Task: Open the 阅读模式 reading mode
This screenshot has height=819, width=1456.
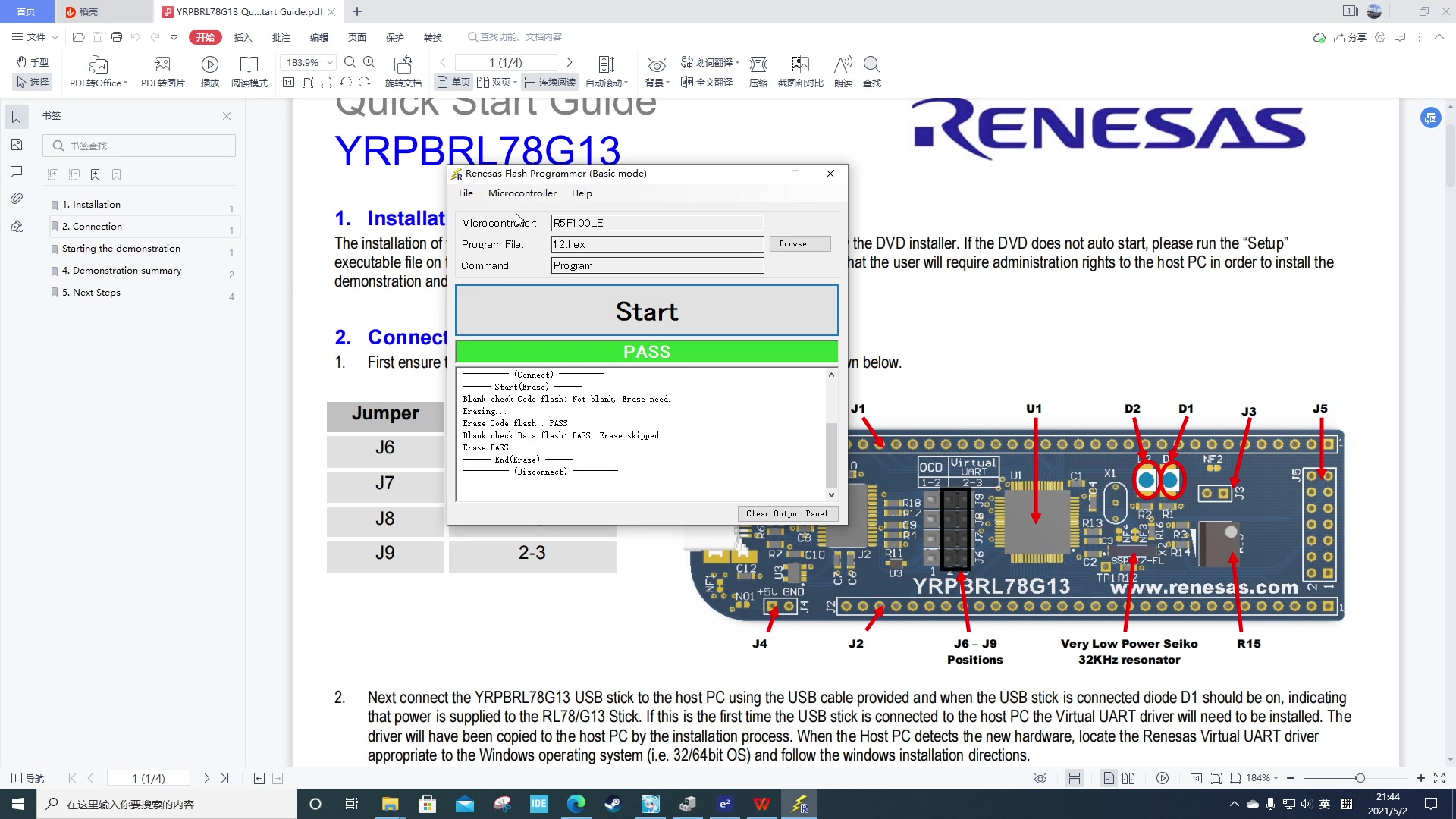Action: click(249, 64)
